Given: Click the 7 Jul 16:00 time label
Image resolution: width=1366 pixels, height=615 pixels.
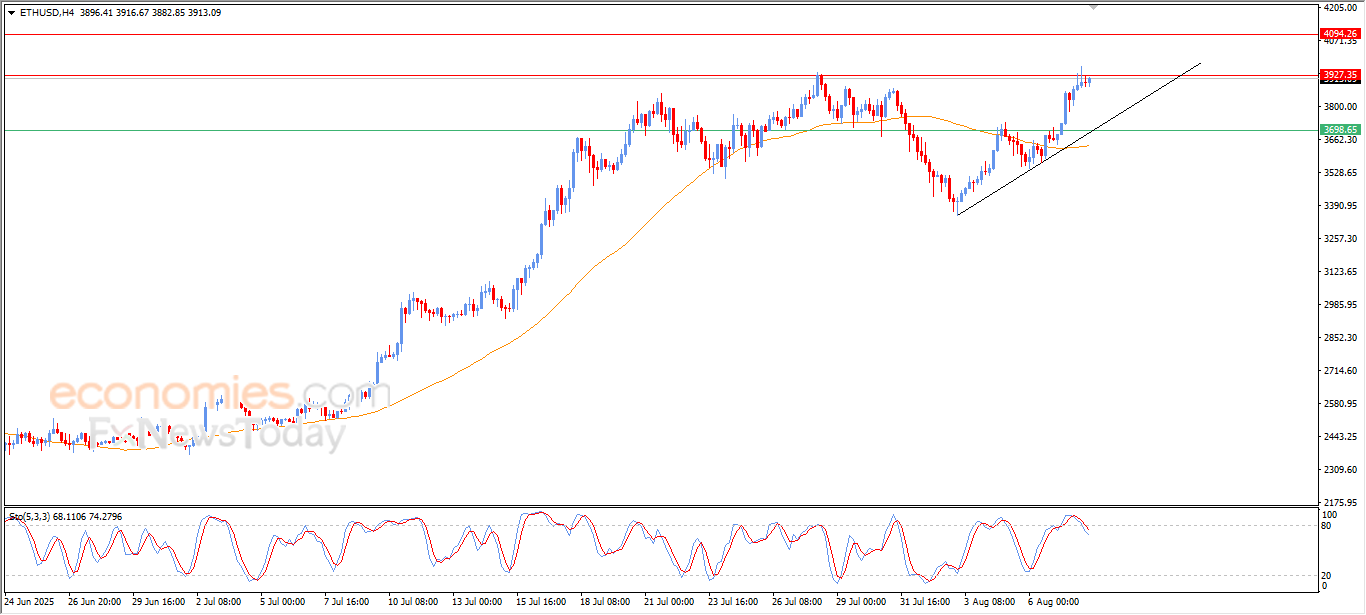Looking at the screenshot, I should tap(349, 603).
